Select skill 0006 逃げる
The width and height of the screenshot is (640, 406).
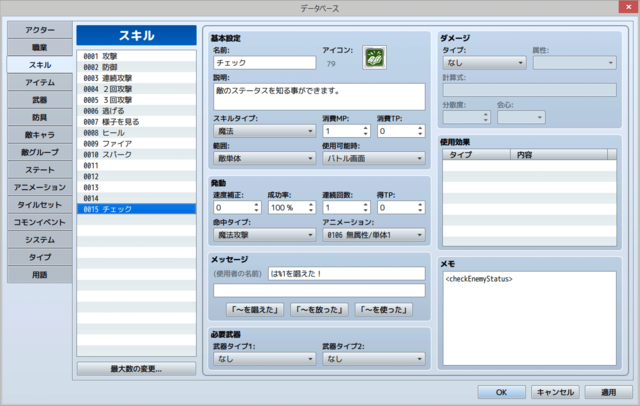(x=136, y=111)
